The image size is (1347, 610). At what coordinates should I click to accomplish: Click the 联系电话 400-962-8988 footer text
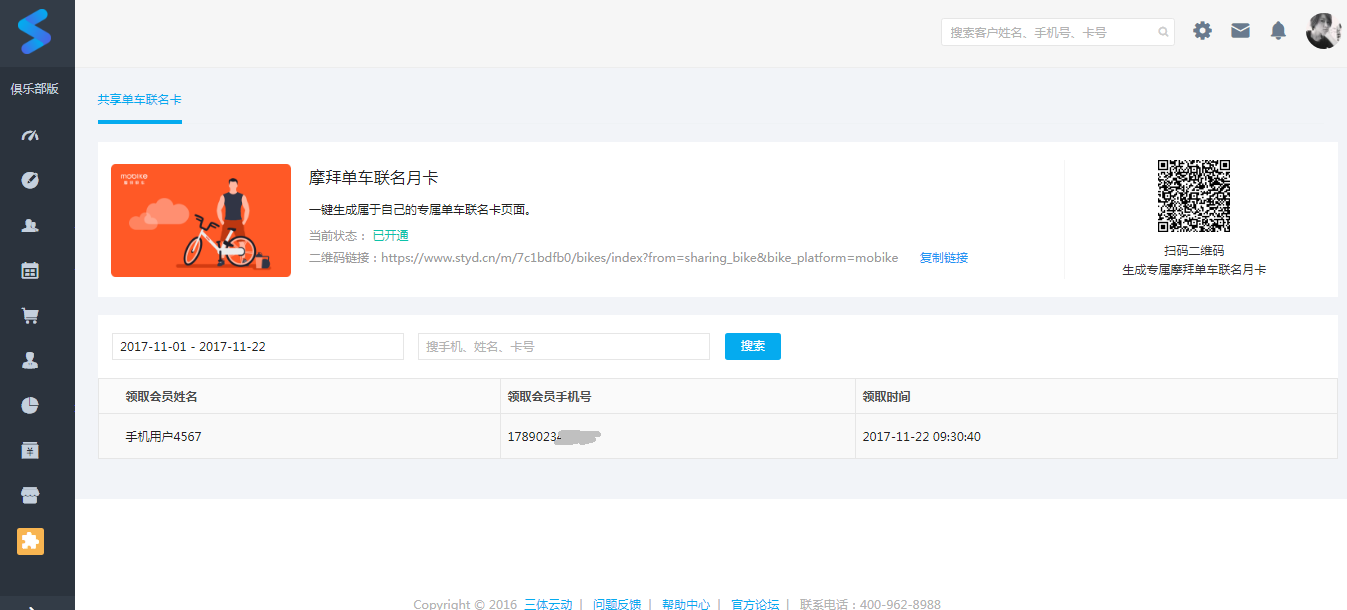point(870,604)
